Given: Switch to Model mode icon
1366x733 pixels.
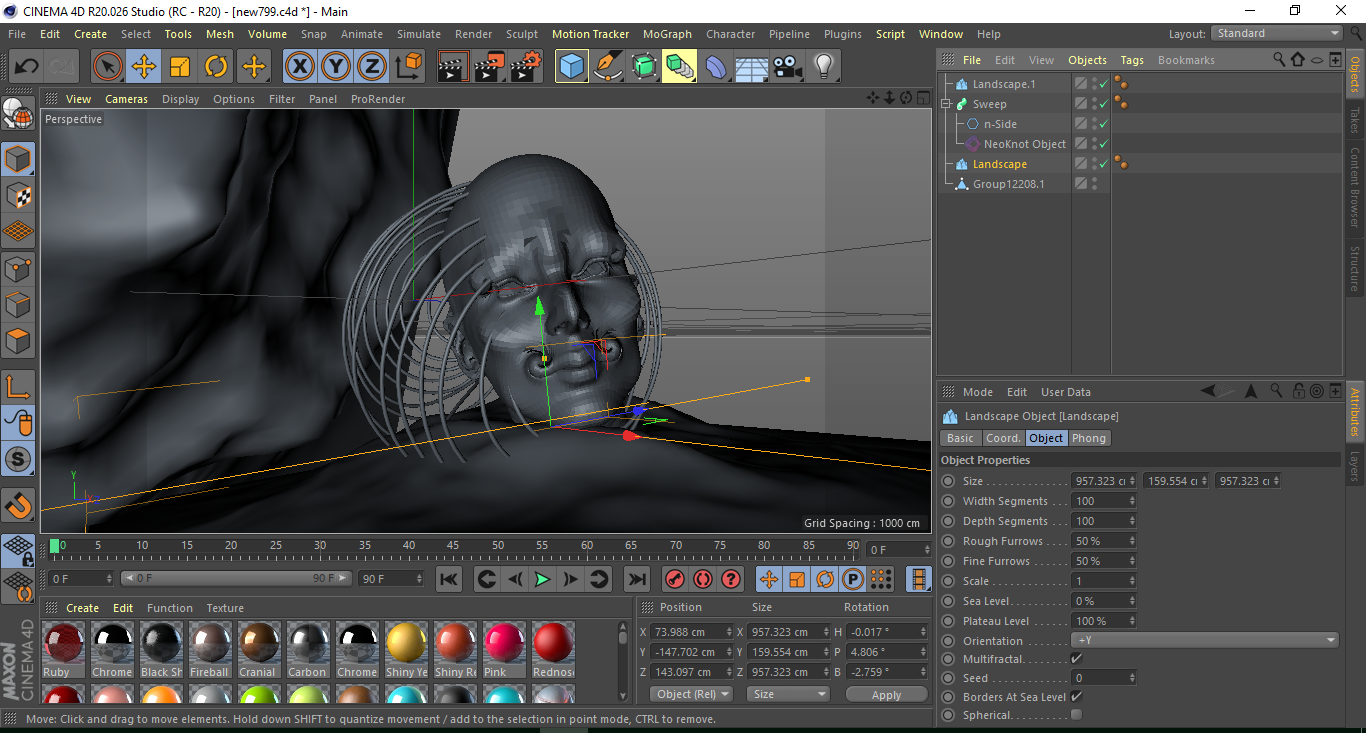Looking at the screenshot, I should click(x=18, y=159).
